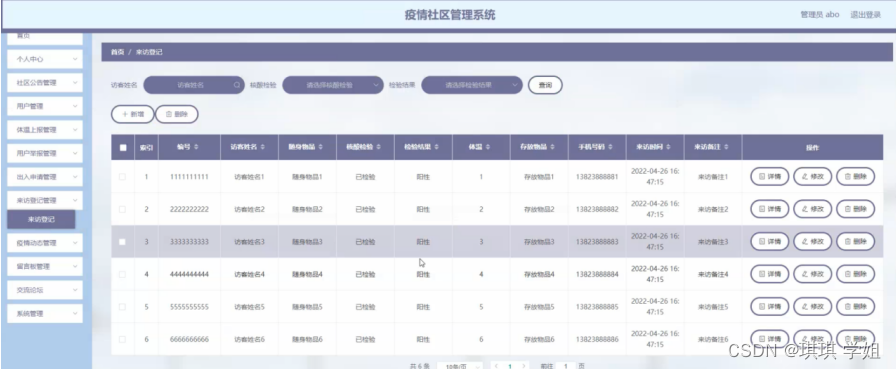The height and width of the screenshot is (369, 896).
Task: Click 删除 for row 5555555555
Action: tap(855, 307)
